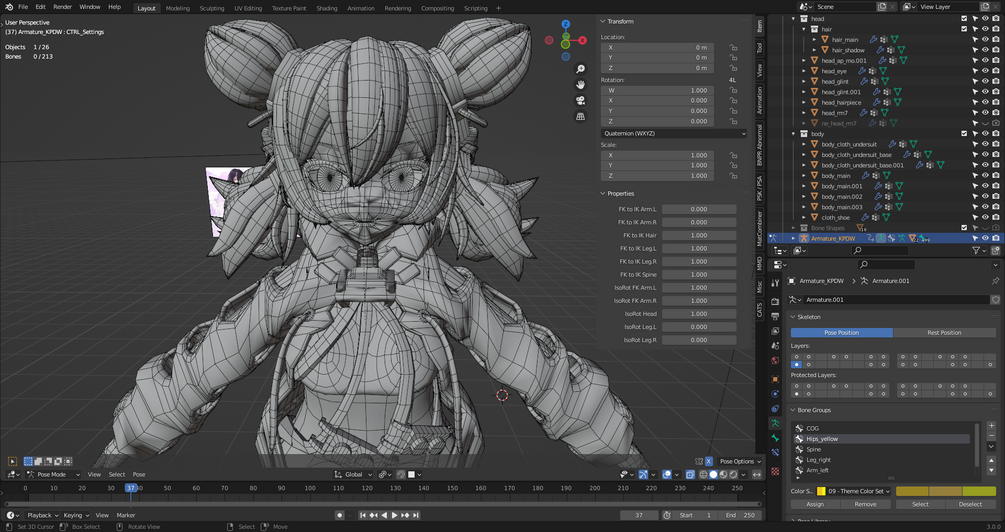Click the Rest Position button
Viewport: 1005px width, 532px height.
click(x=944, y=332)
